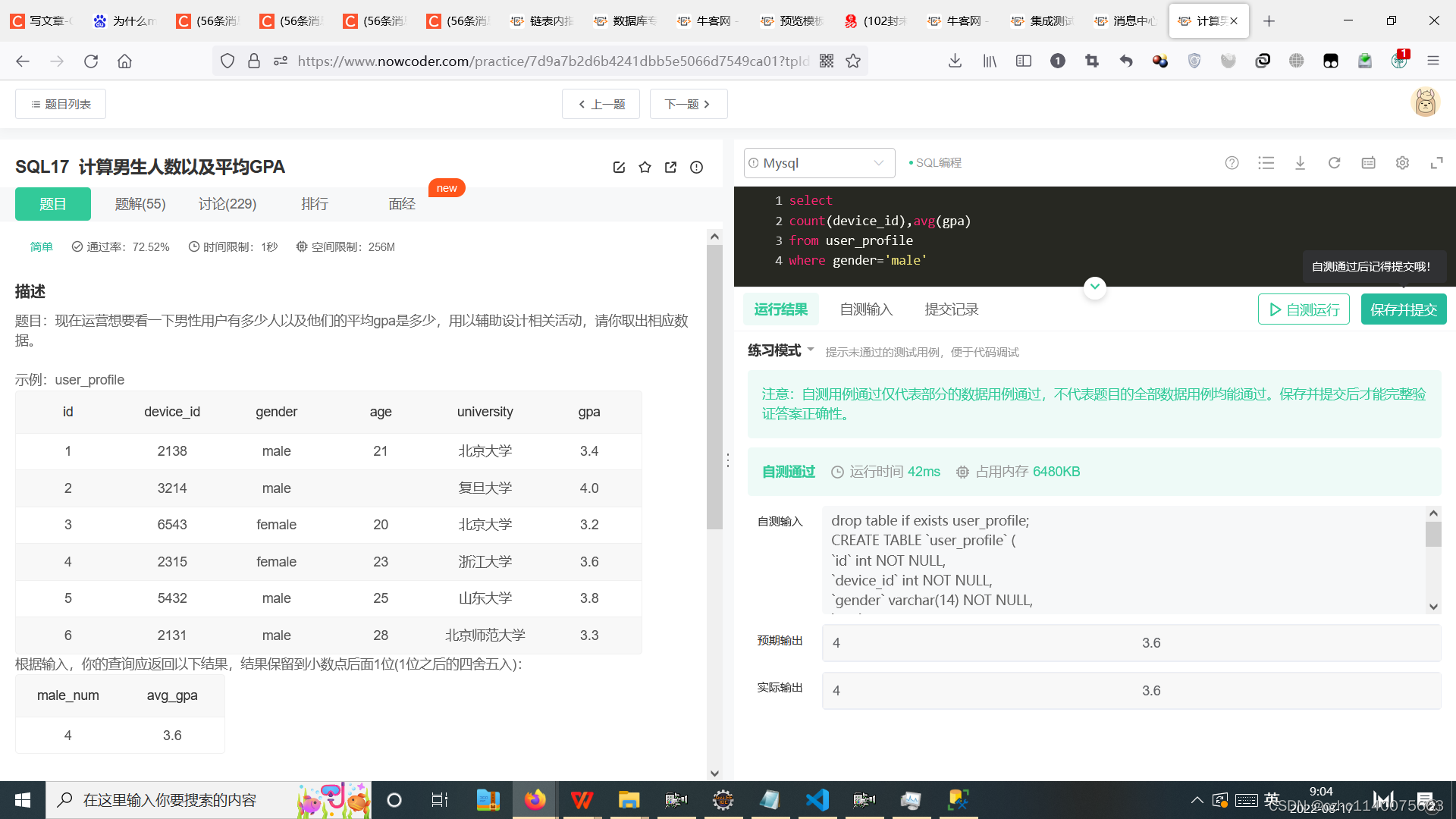This screenshot has width=1456, height=819.
Task: Open editor settings gear
Action: [1402, 162]
